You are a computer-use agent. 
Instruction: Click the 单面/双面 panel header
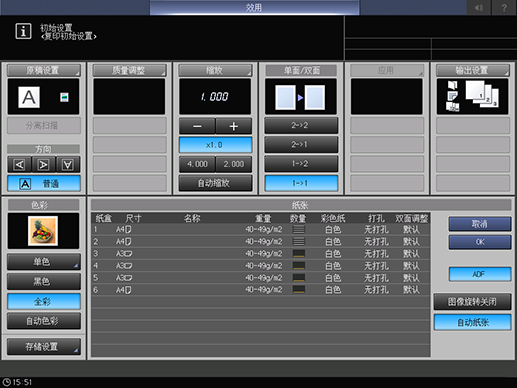[301, 70]
